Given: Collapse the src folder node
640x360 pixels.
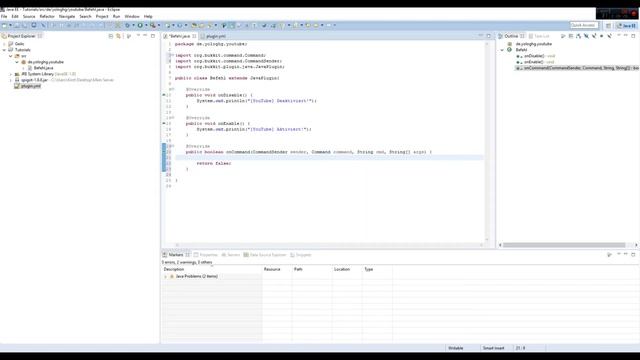Looking at the screenshot, I should pos(11,56).
